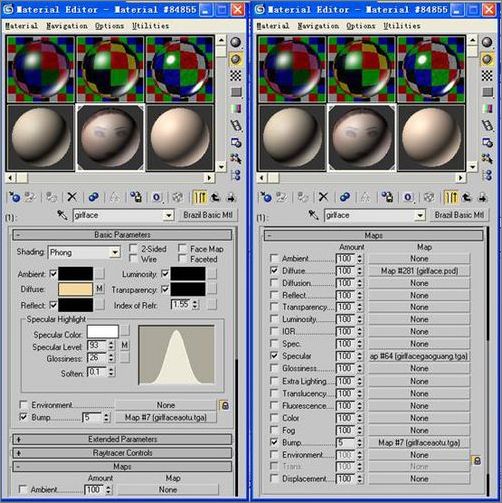Click Get Material icon in left toolbar
Image resolution: width=502 pixels, height=503 pixels.
pos(14,197)
